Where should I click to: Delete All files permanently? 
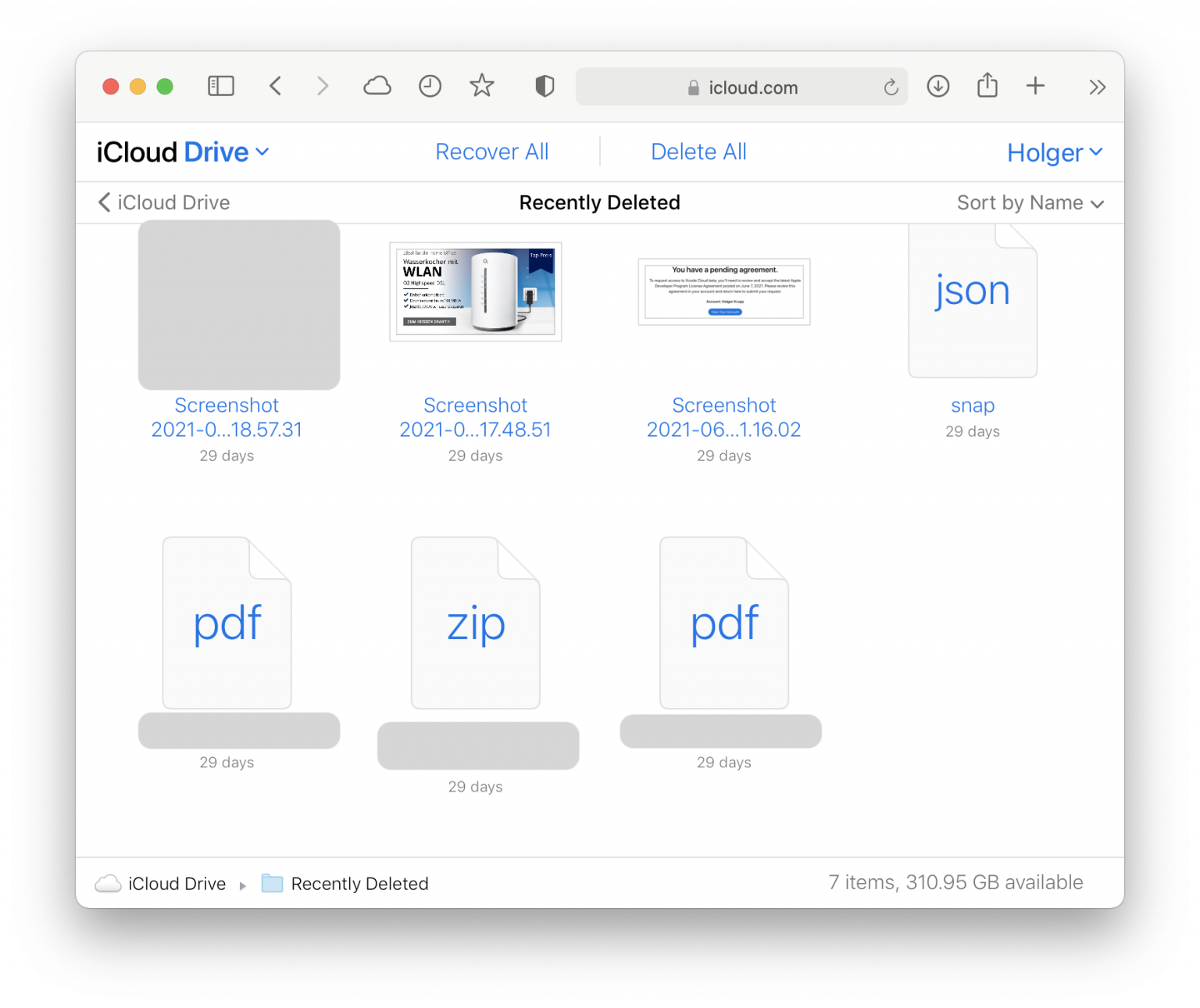click(x=698, y=152)
